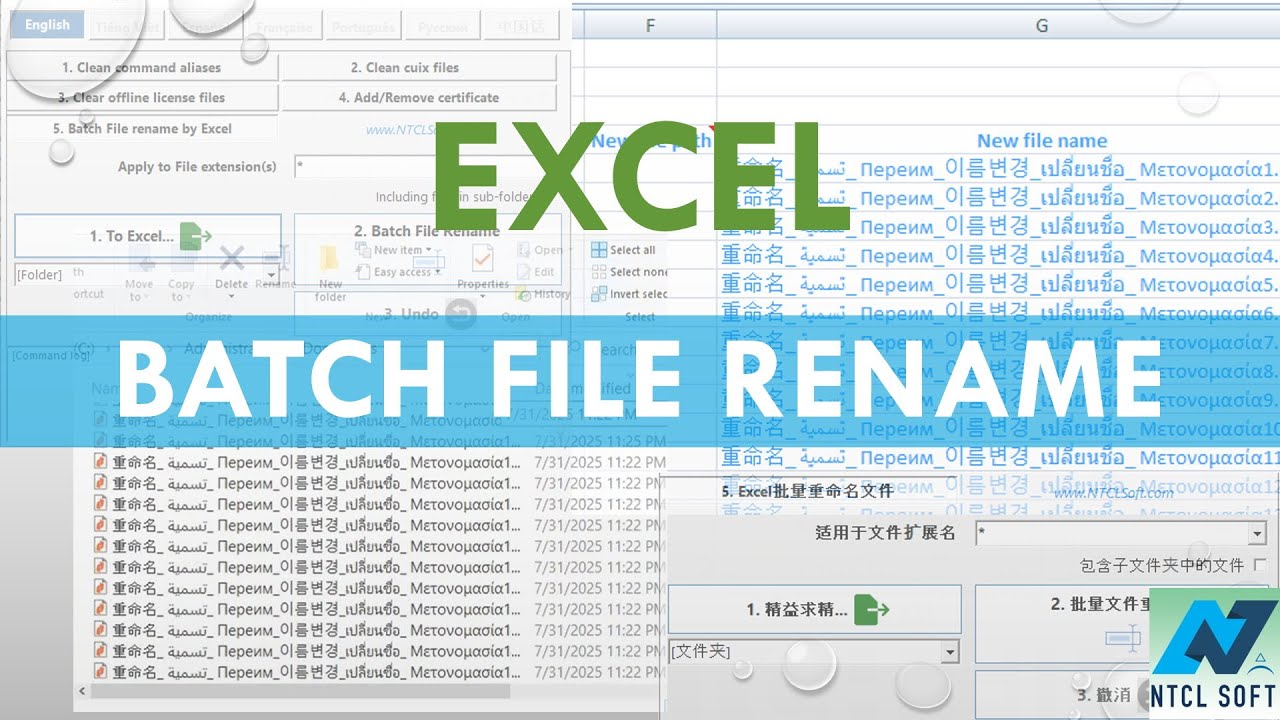Open www.NTCLSoft.com link in Chinese dialog
1280x720 pixels.
coord(1114,493)
